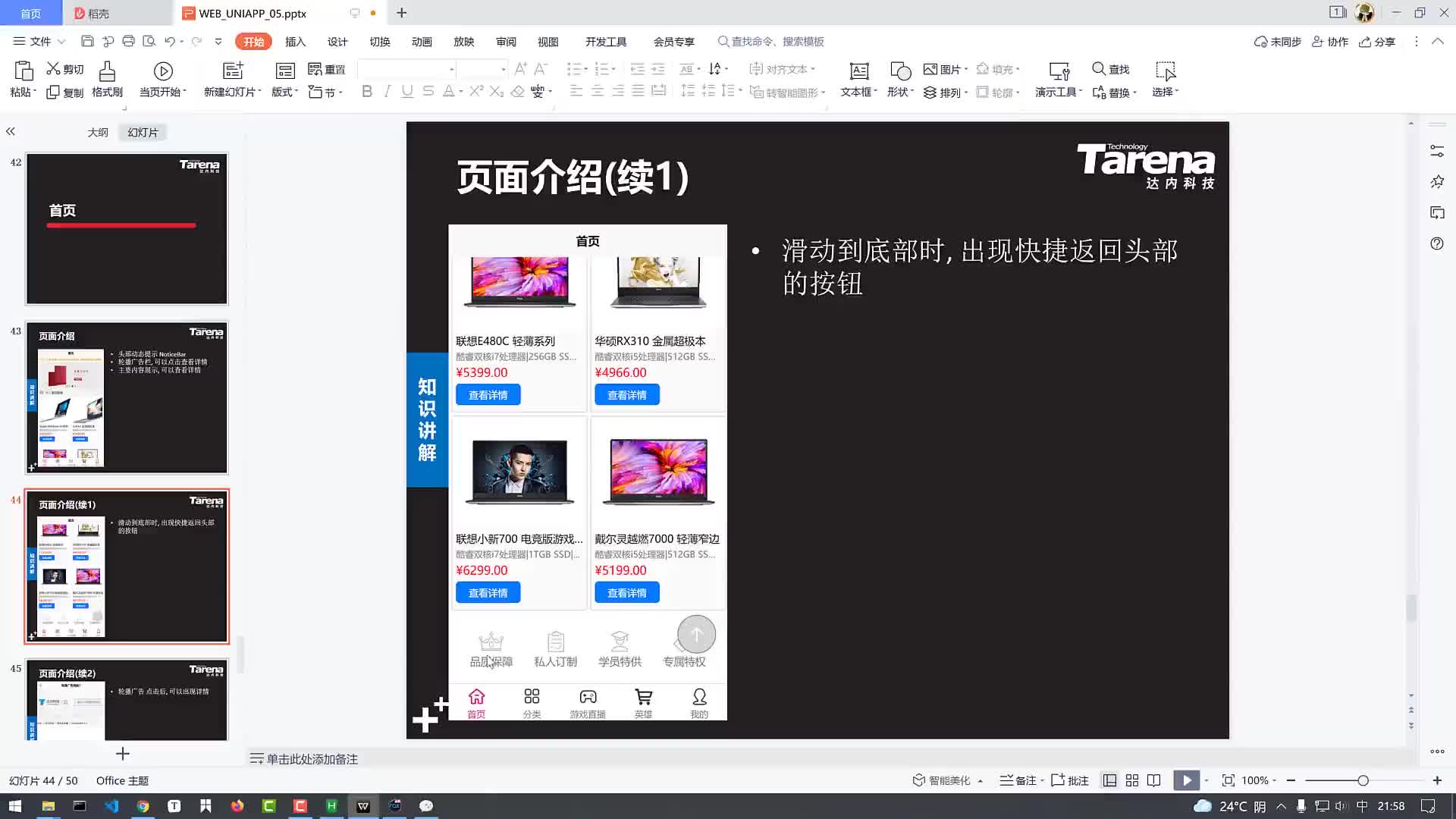Screen dimensions: 1456x819
Task: Toggle the 幻灯片 (Slides) view tab
Action: coord(143,131)
